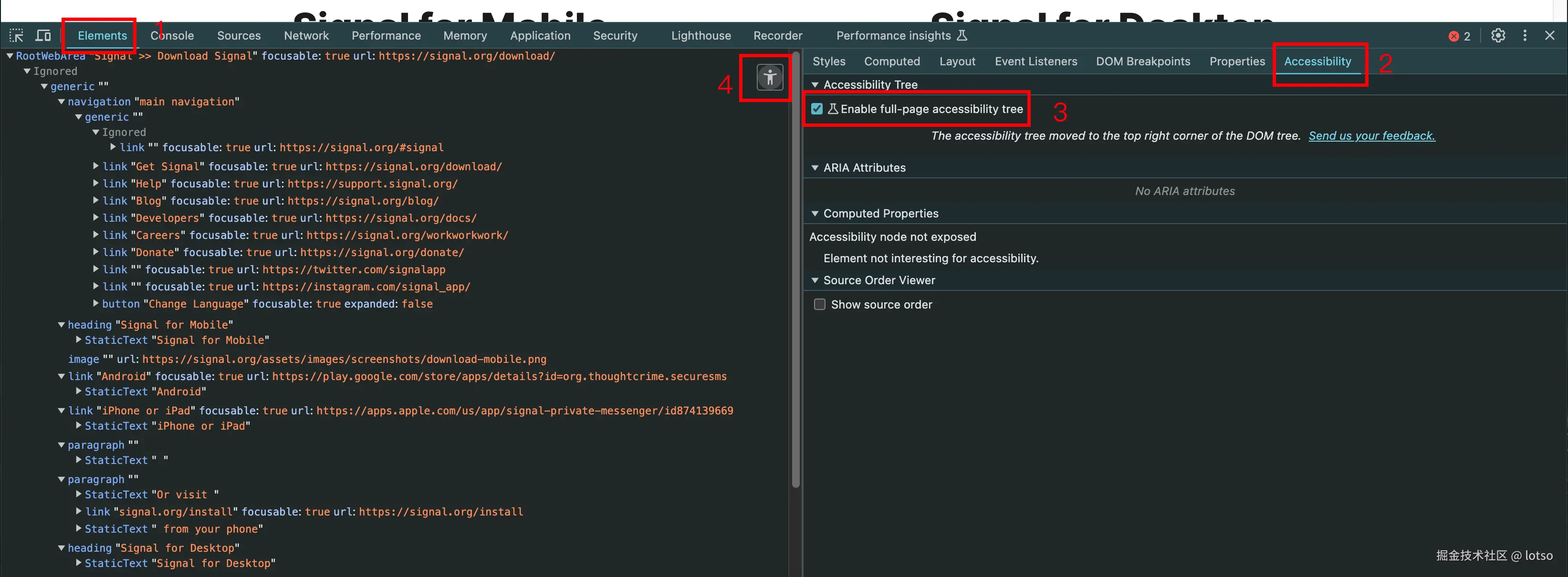Screen dimensions: 1568x577
Task: Switch to the Network tab
Action: click(306, 35)
